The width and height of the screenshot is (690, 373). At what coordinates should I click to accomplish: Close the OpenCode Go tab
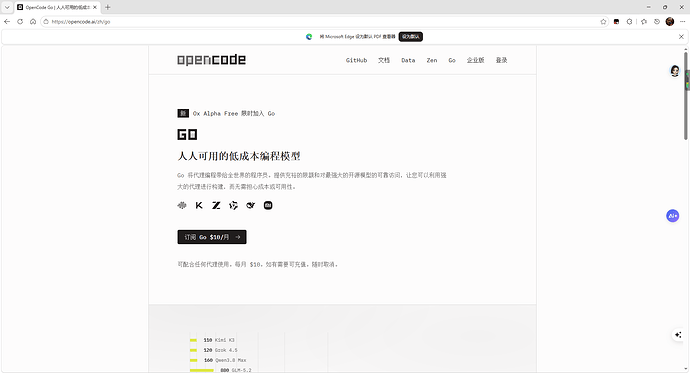pos(95,7)
